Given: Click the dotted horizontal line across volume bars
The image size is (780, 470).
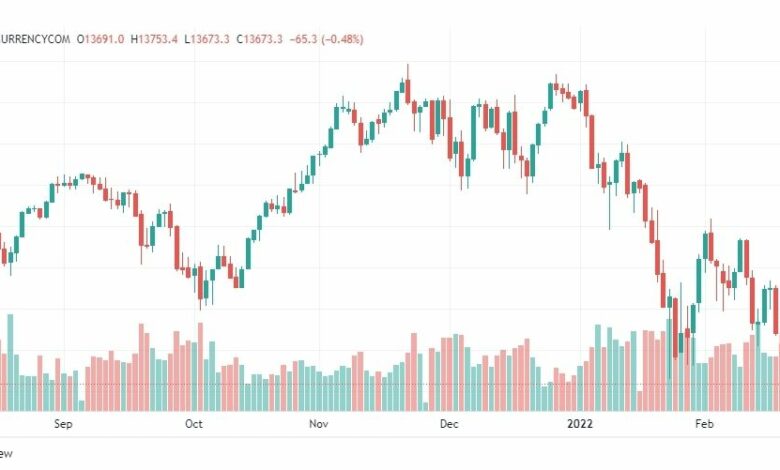Looking at the screenshot, I should pos(390,384).
